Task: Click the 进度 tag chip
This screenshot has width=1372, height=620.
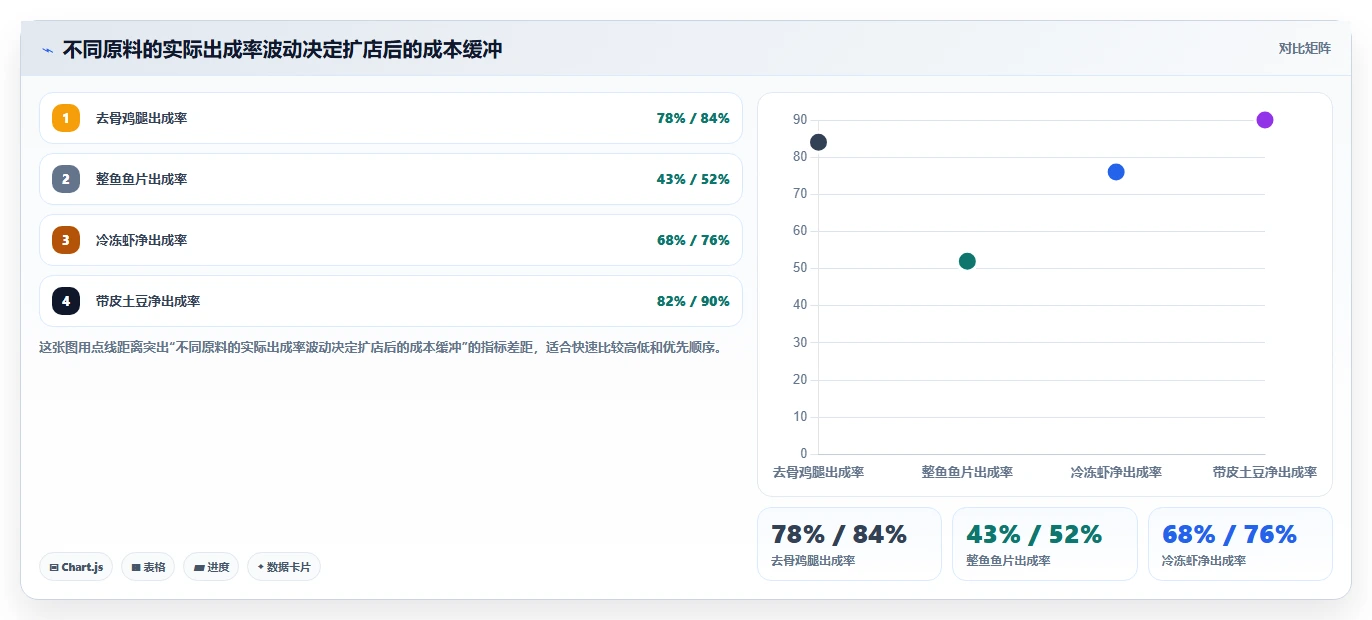Action: coord(211,567)
